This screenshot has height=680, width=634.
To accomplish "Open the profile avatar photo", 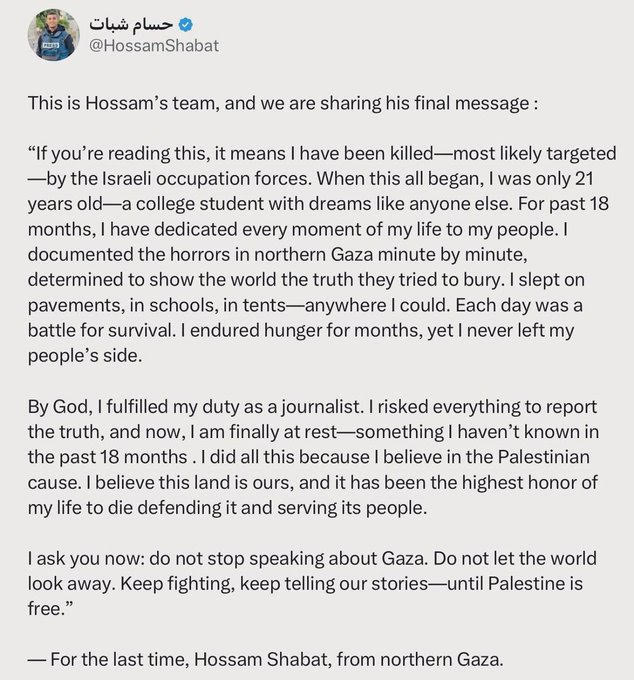I will [x=53, y=35].
